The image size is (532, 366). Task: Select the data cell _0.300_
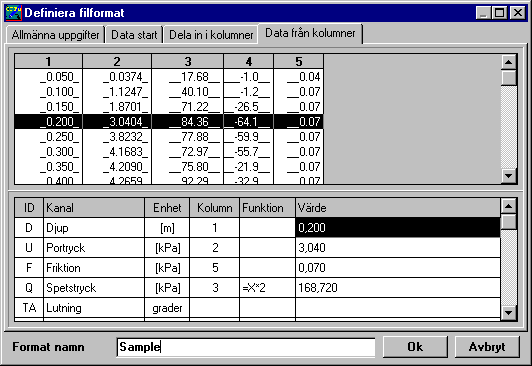[x=49, y=151]
